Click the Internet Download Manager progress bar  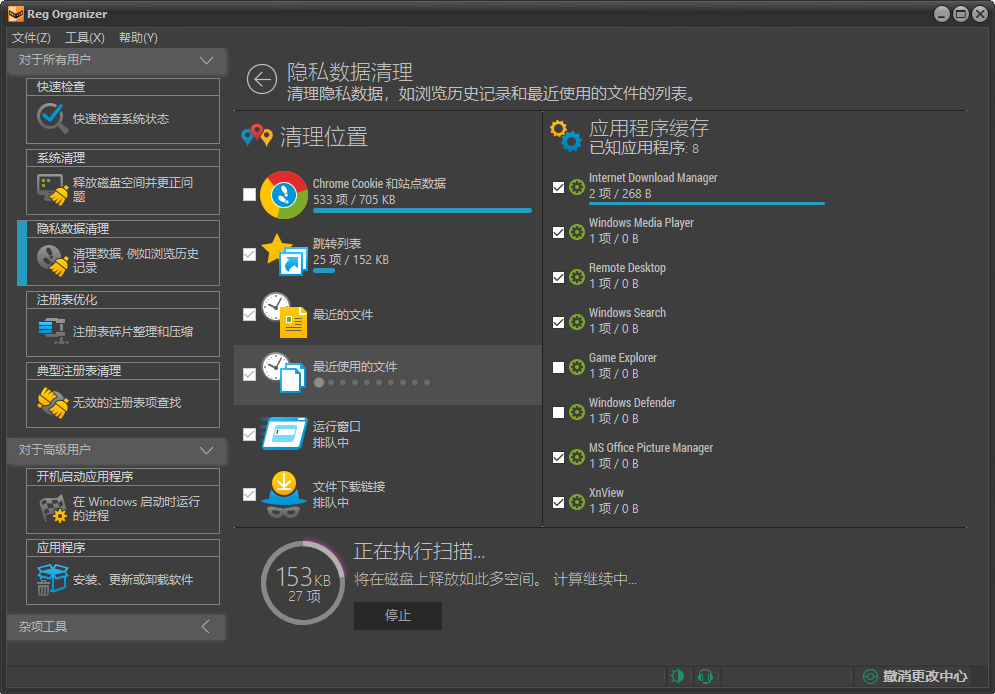click(x=706, y=204)
